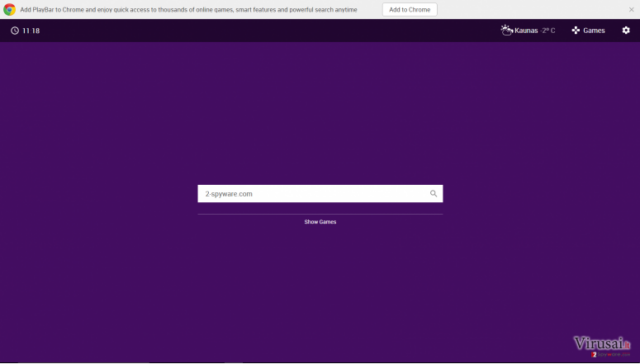Click the Kaunas city label
Screen dimensions: 640x364
click(x=526, y=31)
